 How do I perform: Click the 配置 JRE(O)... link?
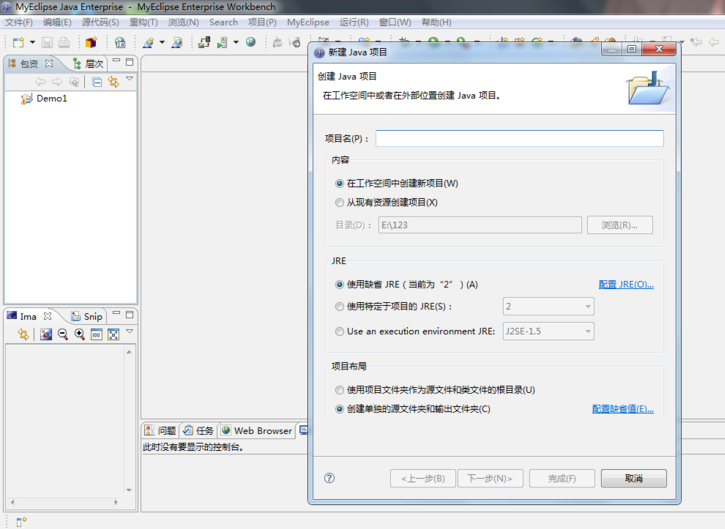point(626,284)
